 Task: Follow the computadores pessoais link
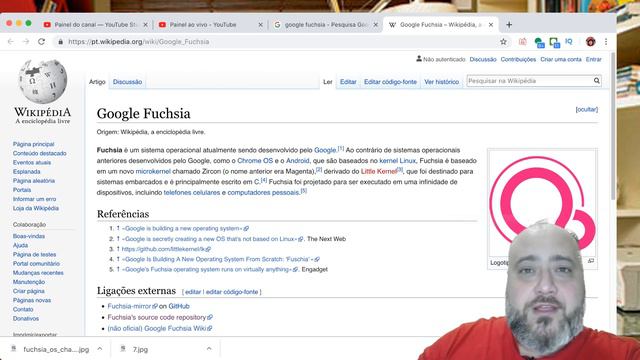pyautogui.click(x=264, y=193)
